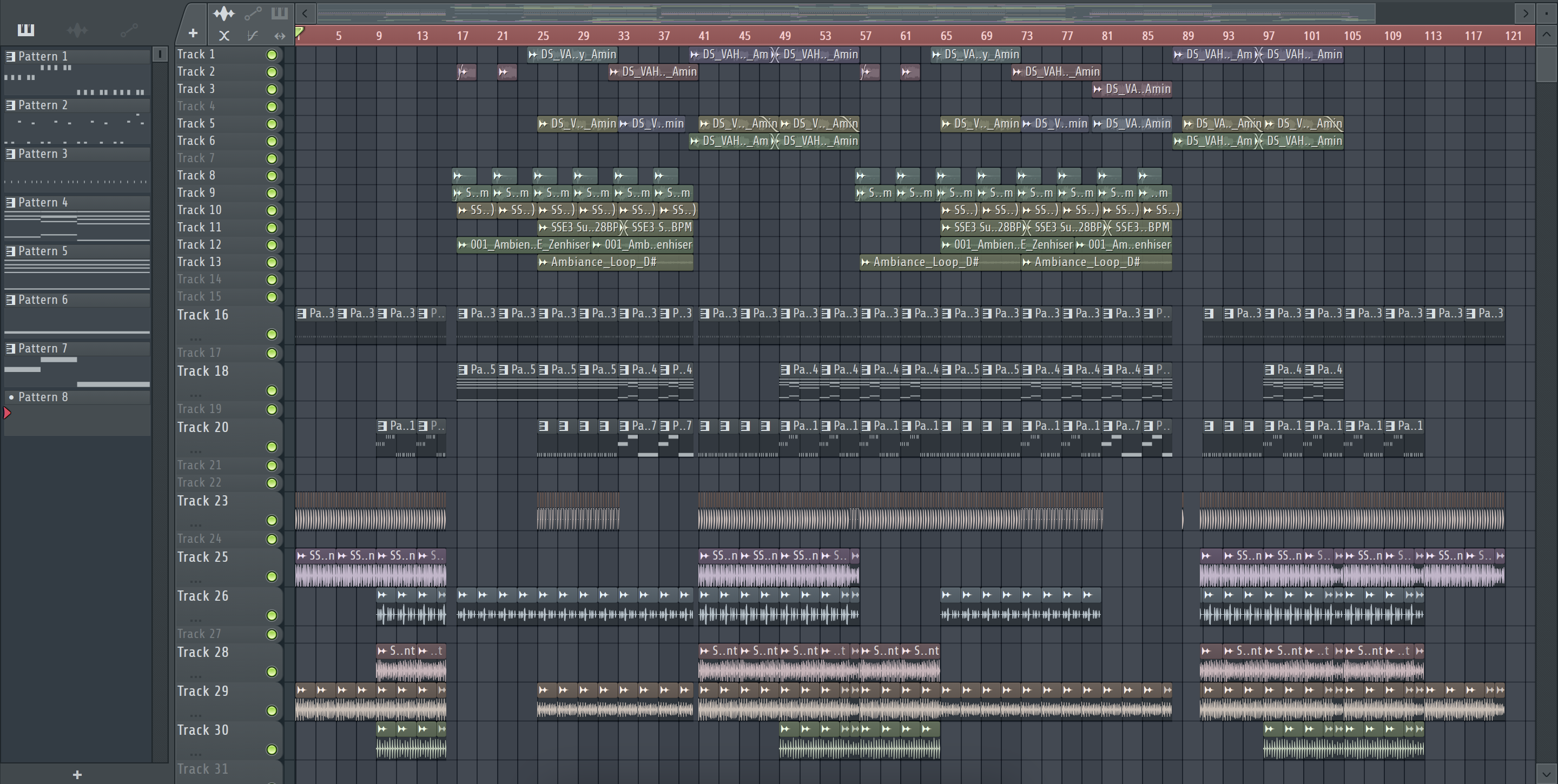Mute Track 23 with its LED
The height and width of the screenshot is (784, 1558).
click(272, 521)
